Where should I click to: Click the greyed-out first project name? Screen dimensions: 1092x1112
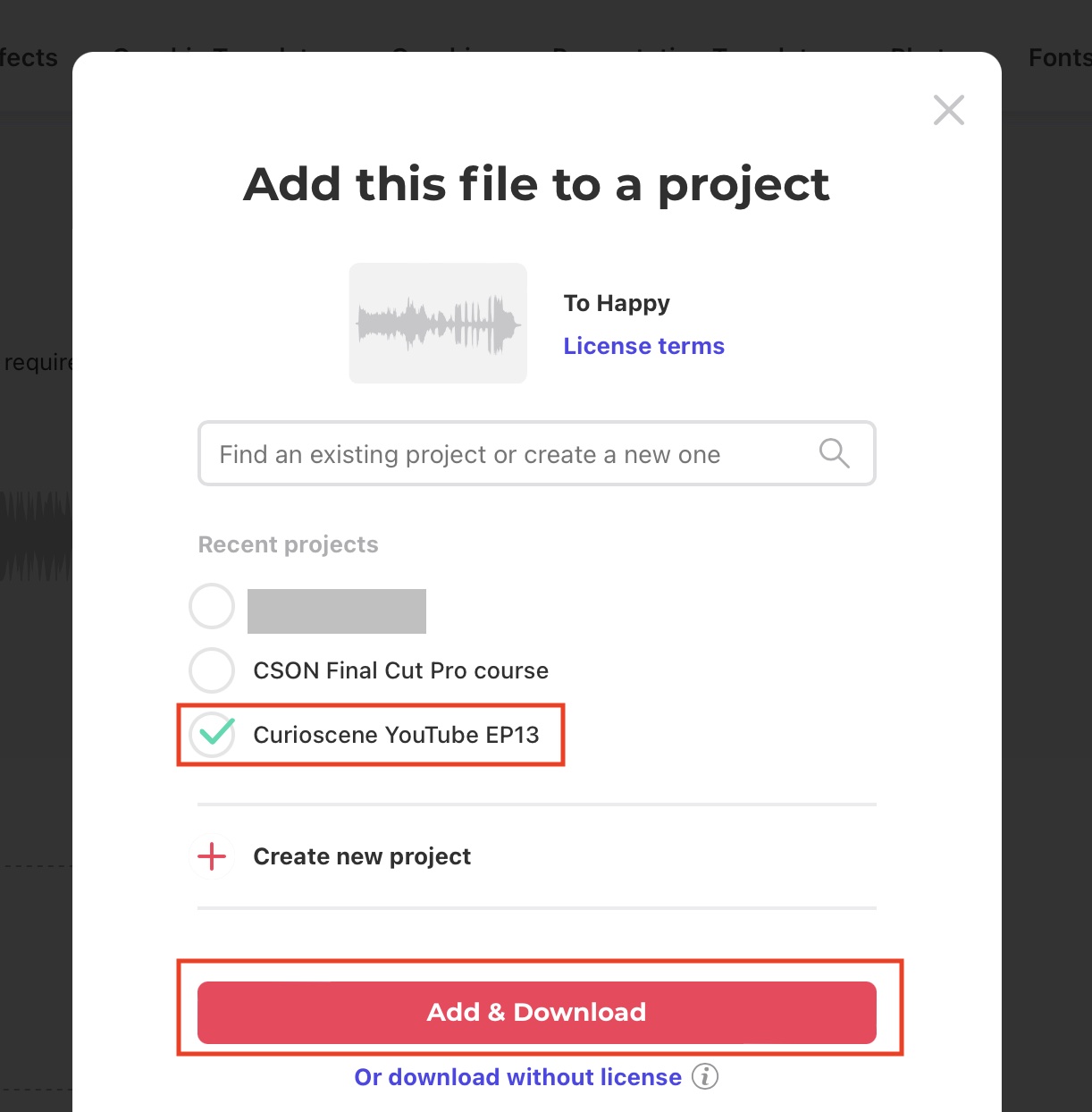[337, 611]
